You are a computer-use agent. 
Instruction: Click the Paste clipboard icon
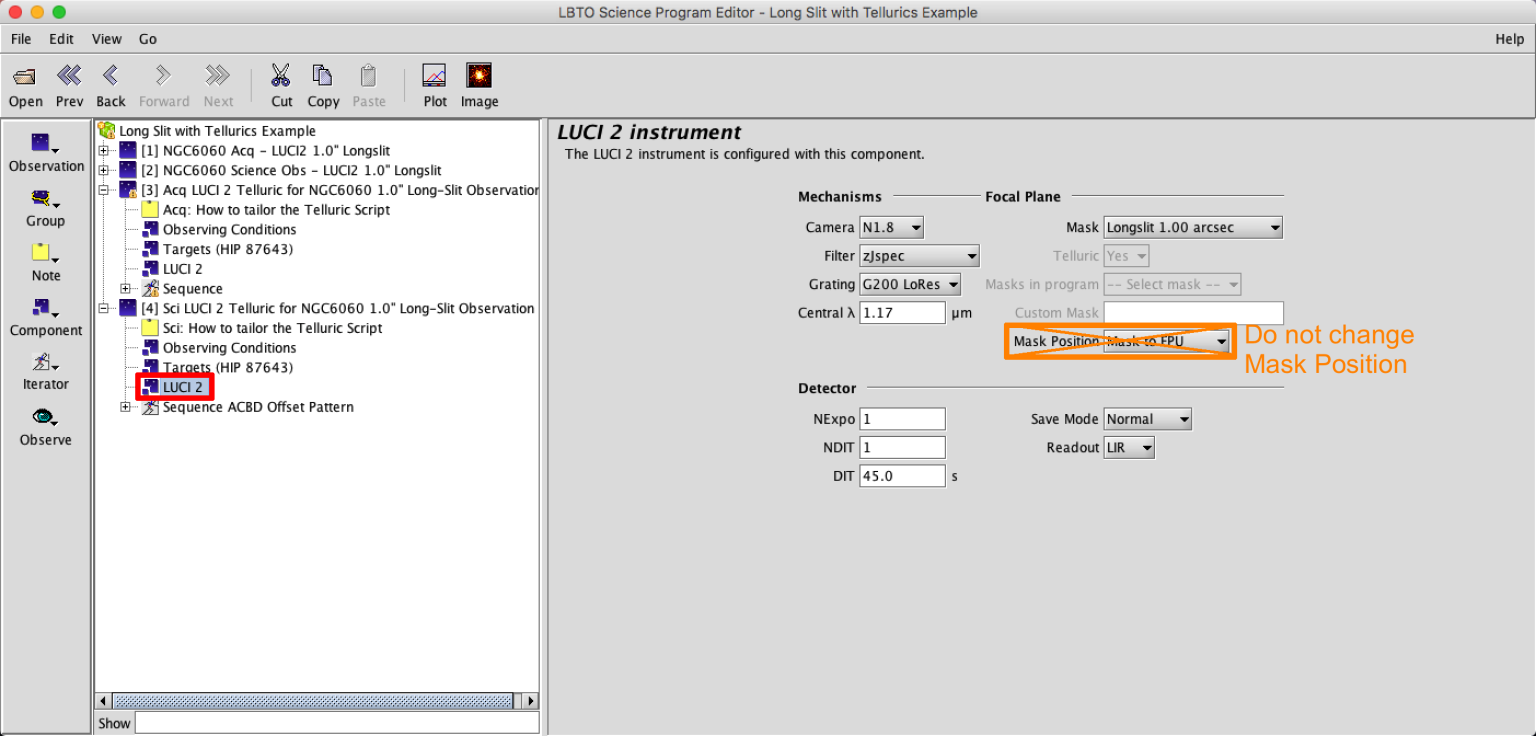click(x=368, y=76)
